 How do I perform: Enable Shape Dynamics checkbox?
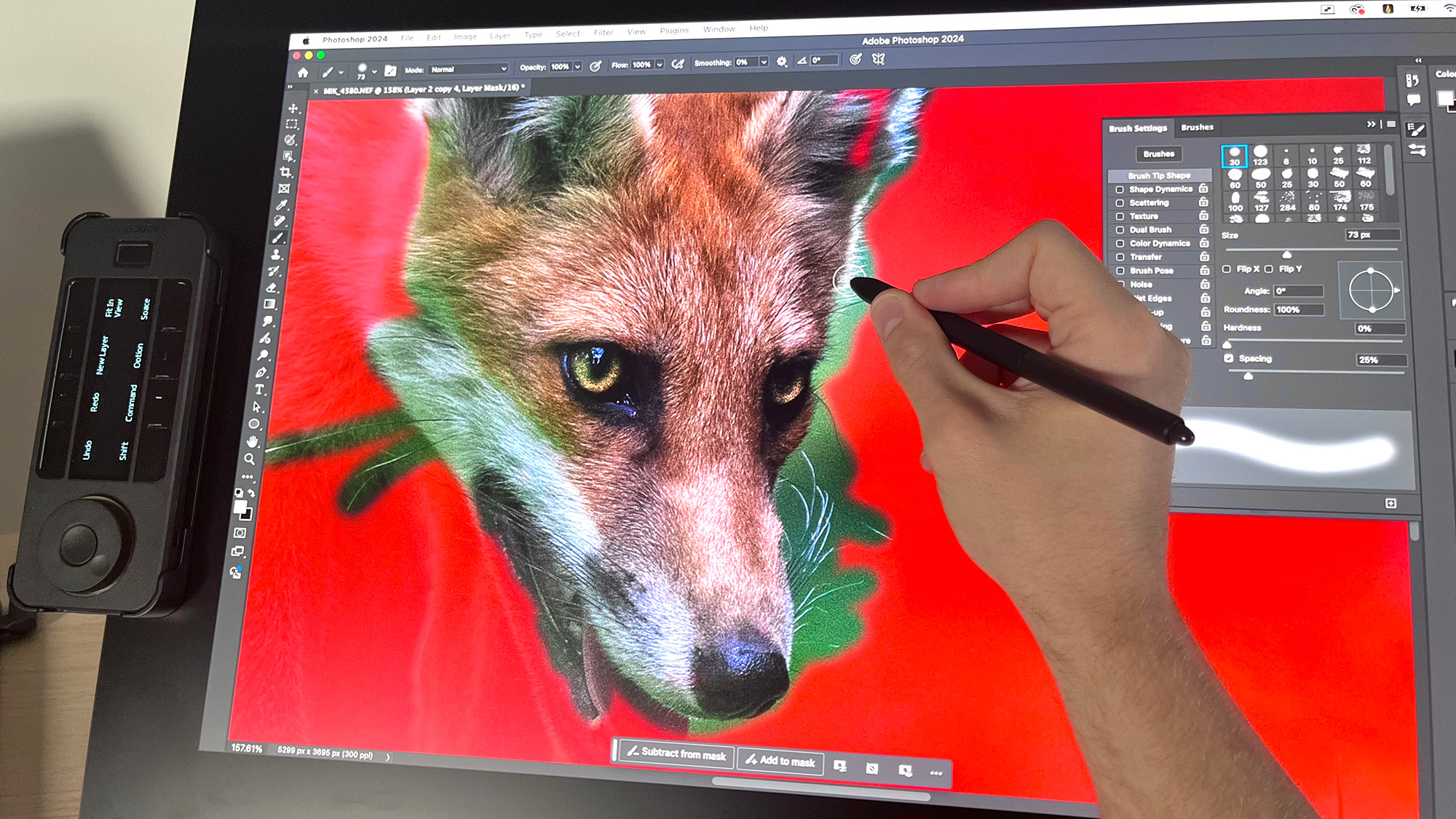click(x=1120, y=189)
